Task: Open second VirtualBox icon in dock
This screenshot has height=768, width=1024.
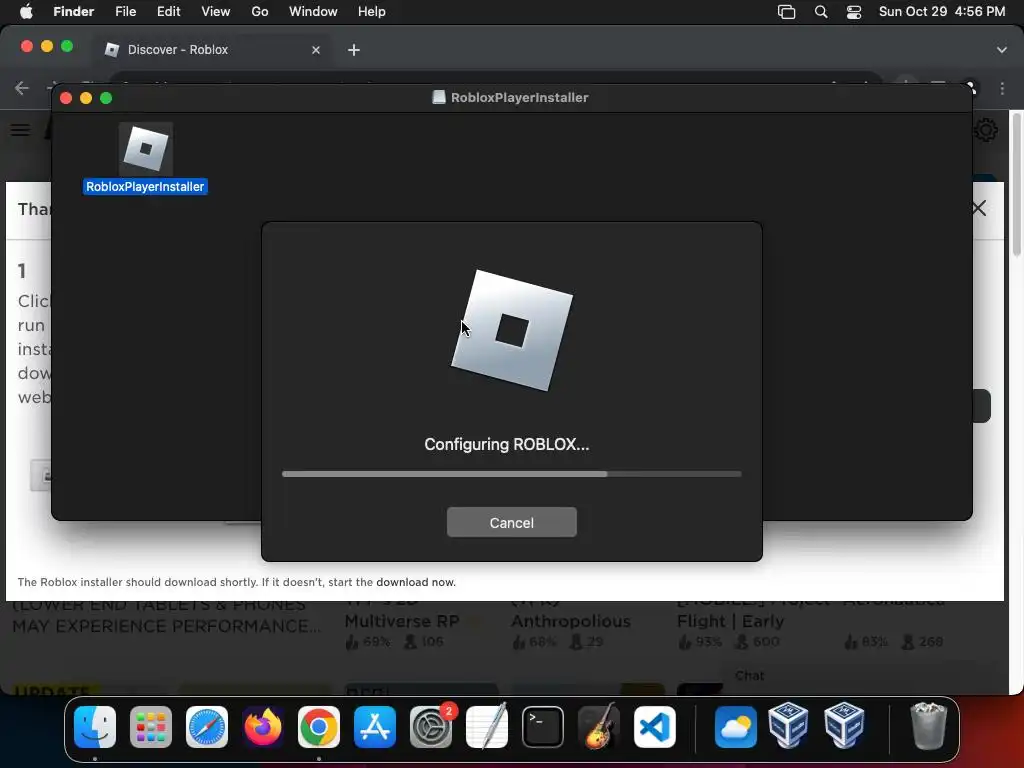Action: [x=844, y=726]
